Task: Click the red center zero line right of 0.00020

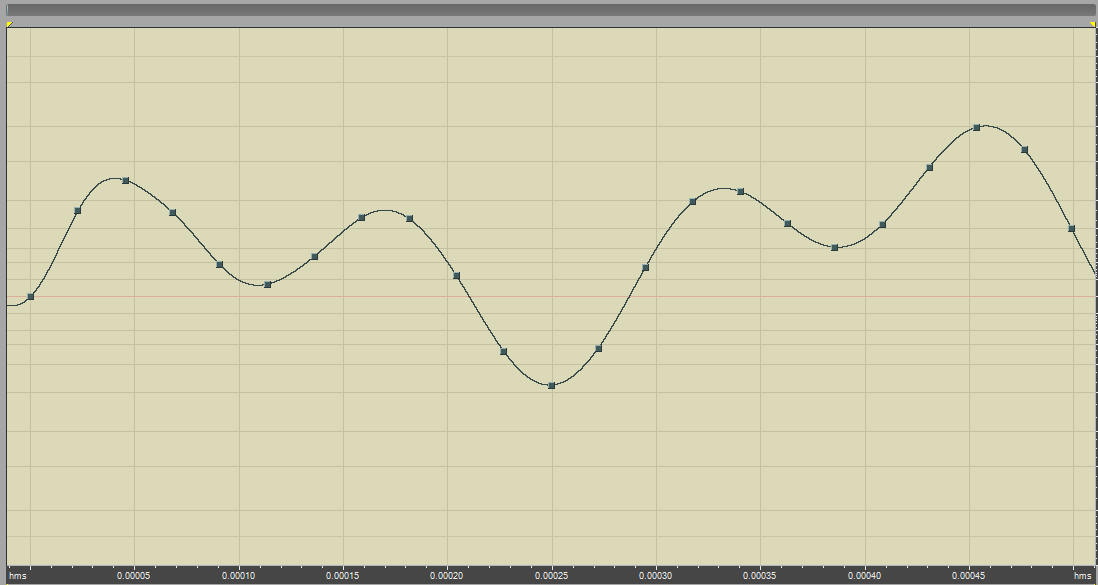Action: click(x=500, y=297)
